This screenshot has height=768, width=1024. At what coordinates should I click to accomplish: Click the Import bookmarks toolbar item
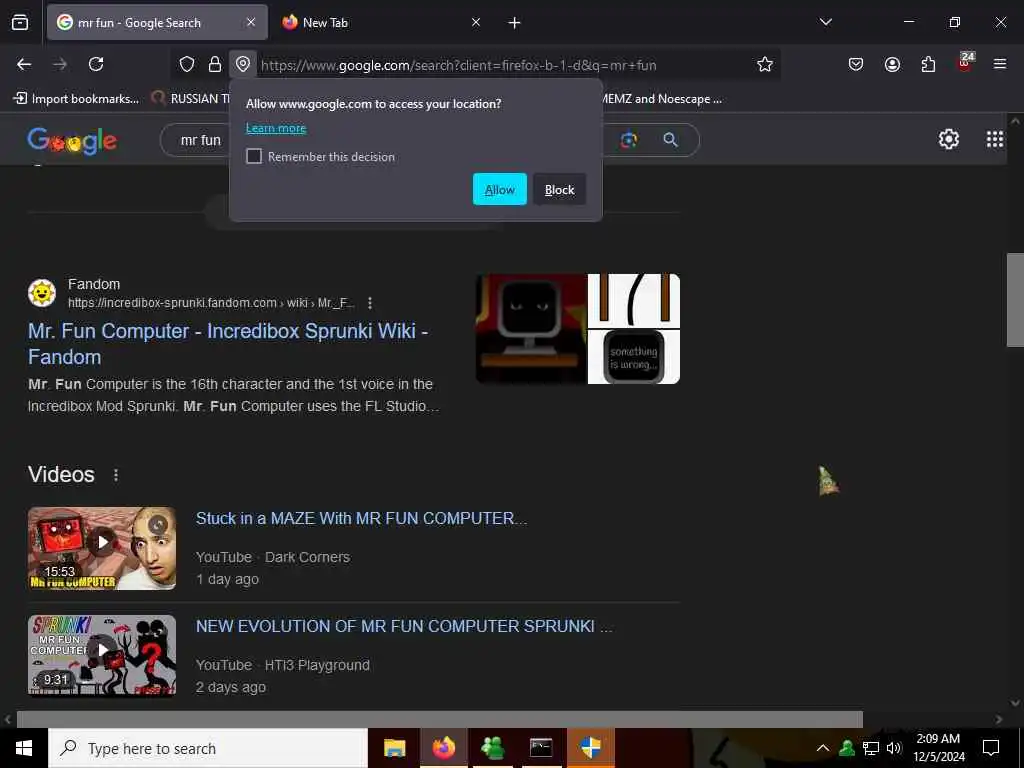76,99
